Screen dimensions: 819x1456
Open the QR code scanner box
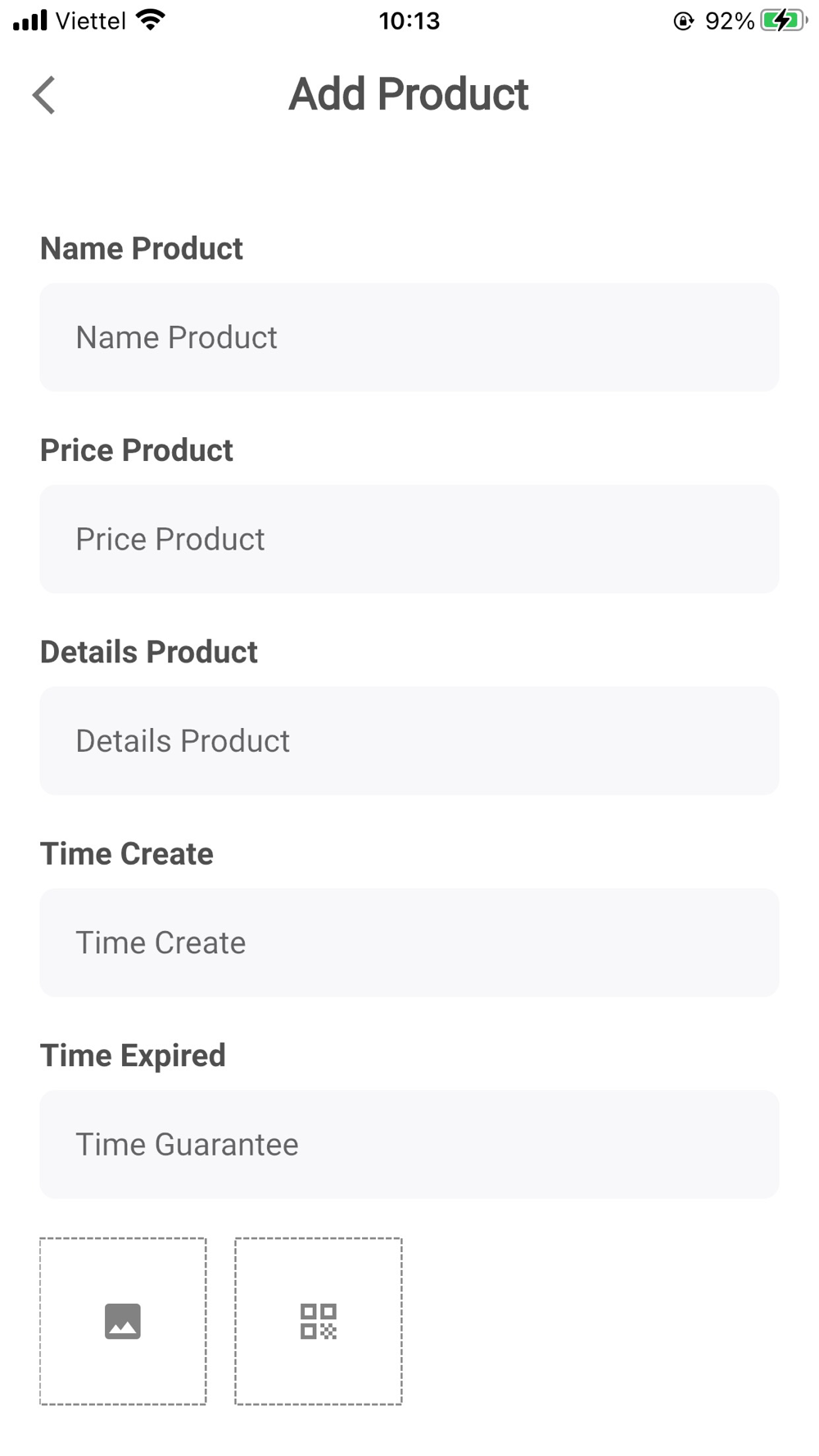click(x=319, y=1321)
